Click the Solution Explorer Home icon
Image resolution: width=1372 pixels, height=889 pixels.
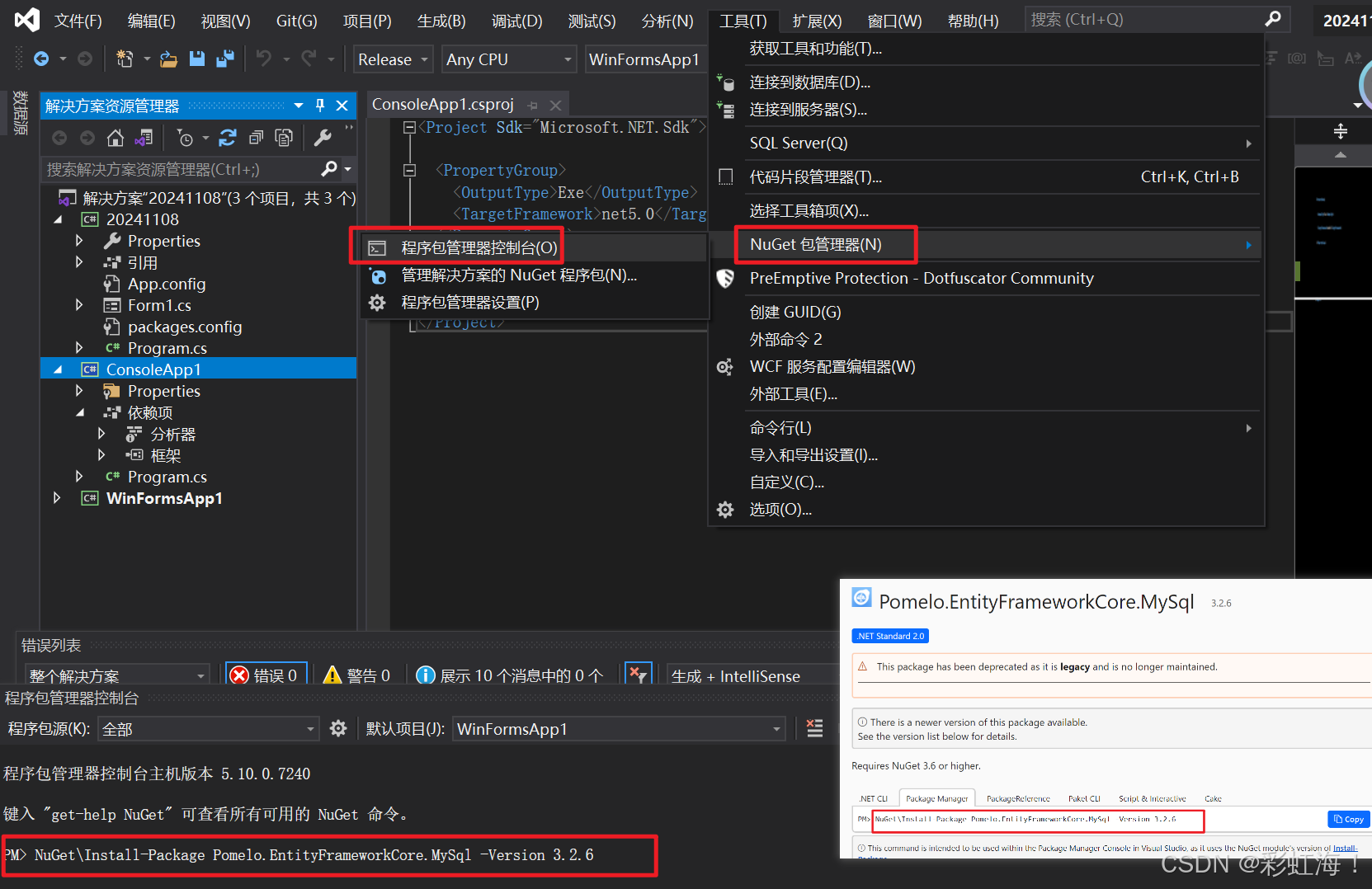pyautogui.click(x=116, y=138)
